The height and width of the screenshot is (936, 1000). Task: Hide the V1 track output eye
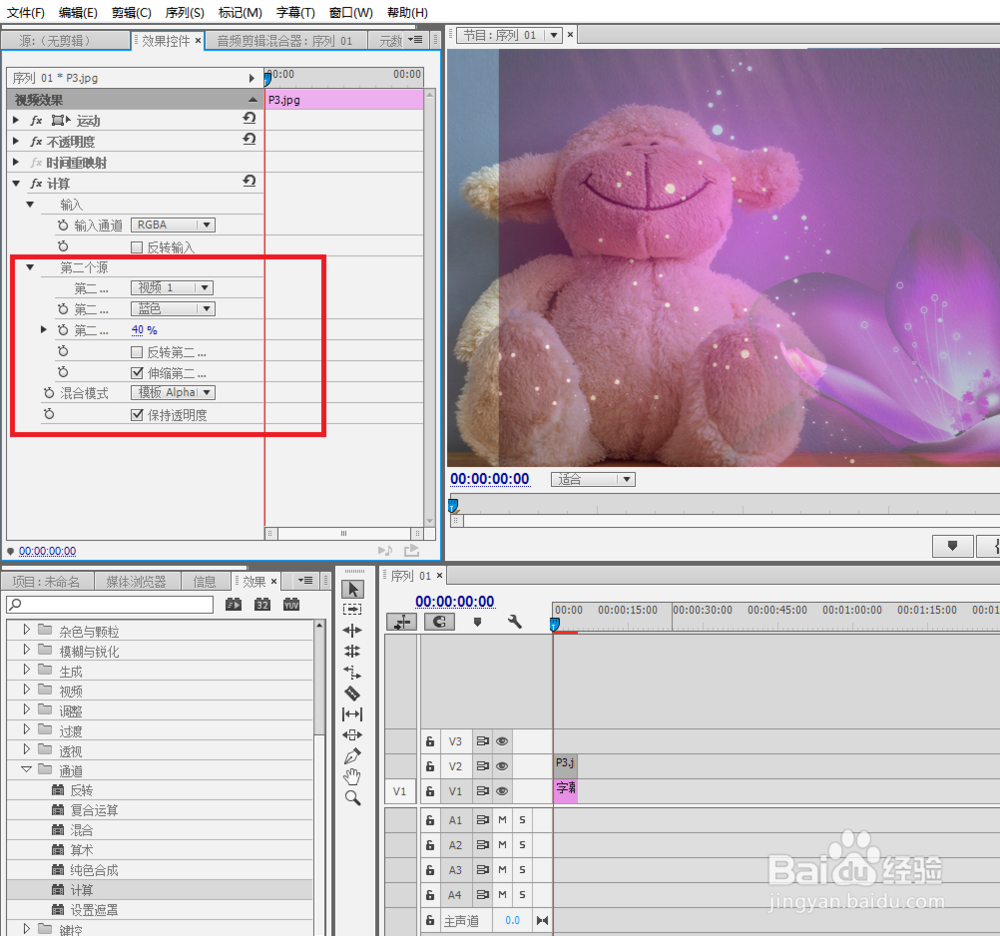502,791
